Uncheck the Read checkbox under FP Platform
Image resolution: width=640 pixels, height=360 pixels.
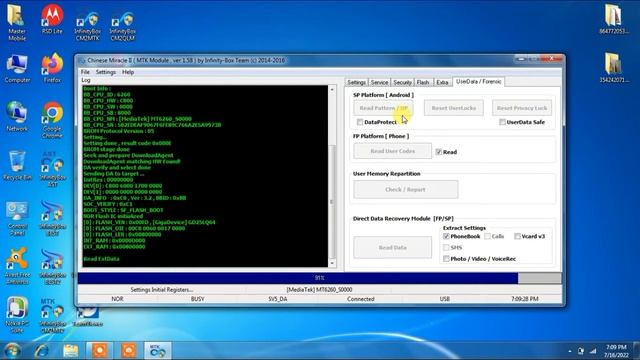pos(438,152)
